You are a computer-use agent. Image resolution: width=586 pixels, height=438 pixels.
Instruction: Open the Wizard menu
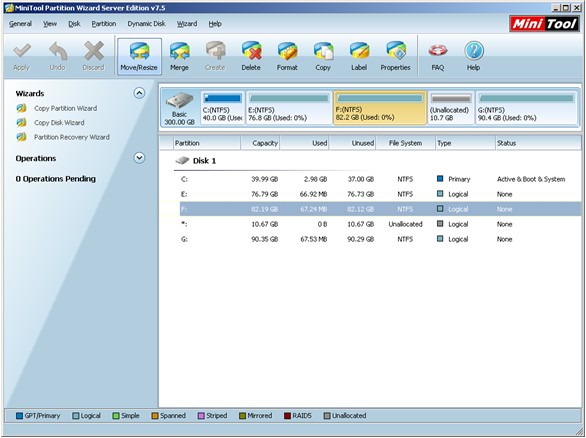click(x=187, y=24)
